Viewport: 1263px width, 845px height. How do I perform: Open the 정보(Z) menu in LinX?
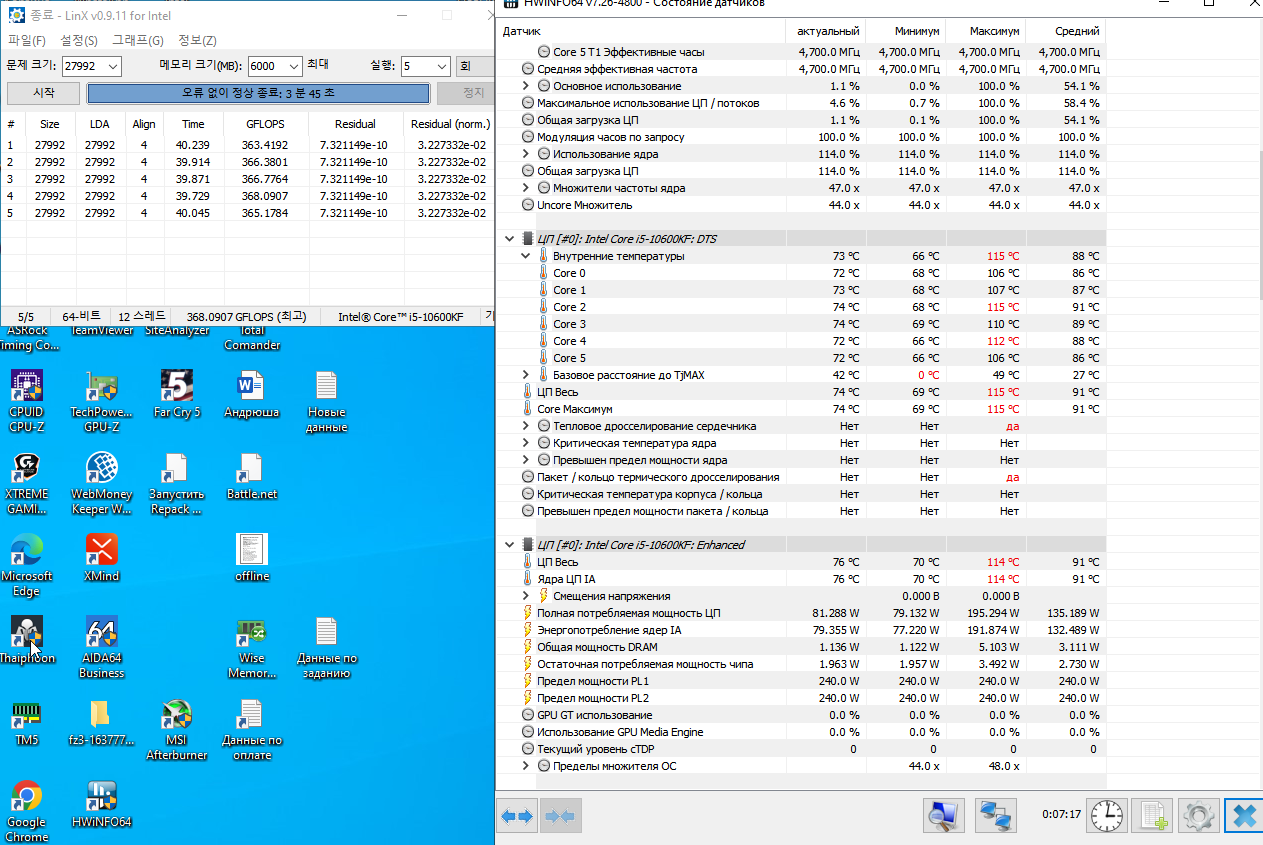pos(197,41)
